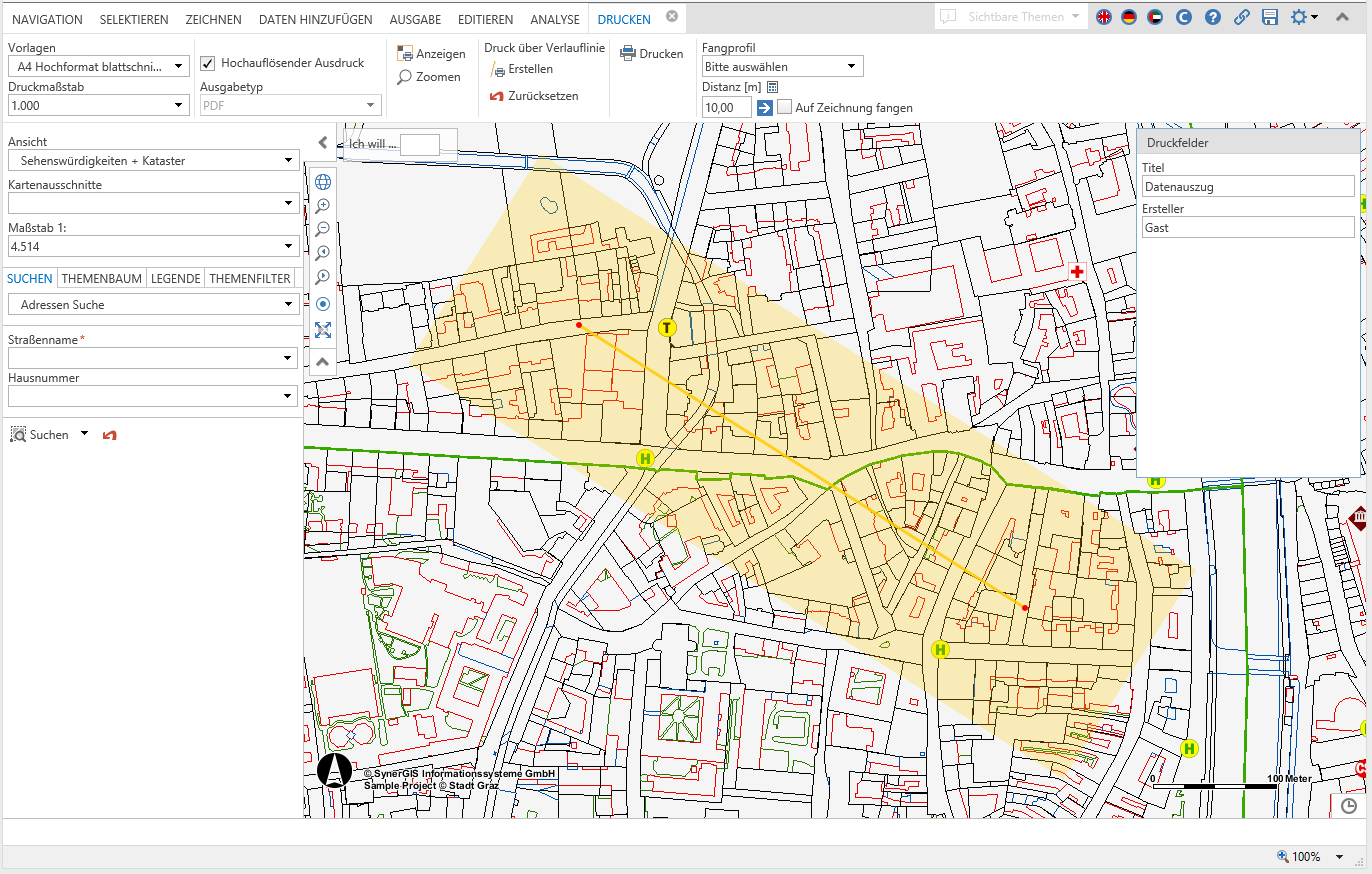Open the Ansicht view dropdown

(x=153, y=160)
